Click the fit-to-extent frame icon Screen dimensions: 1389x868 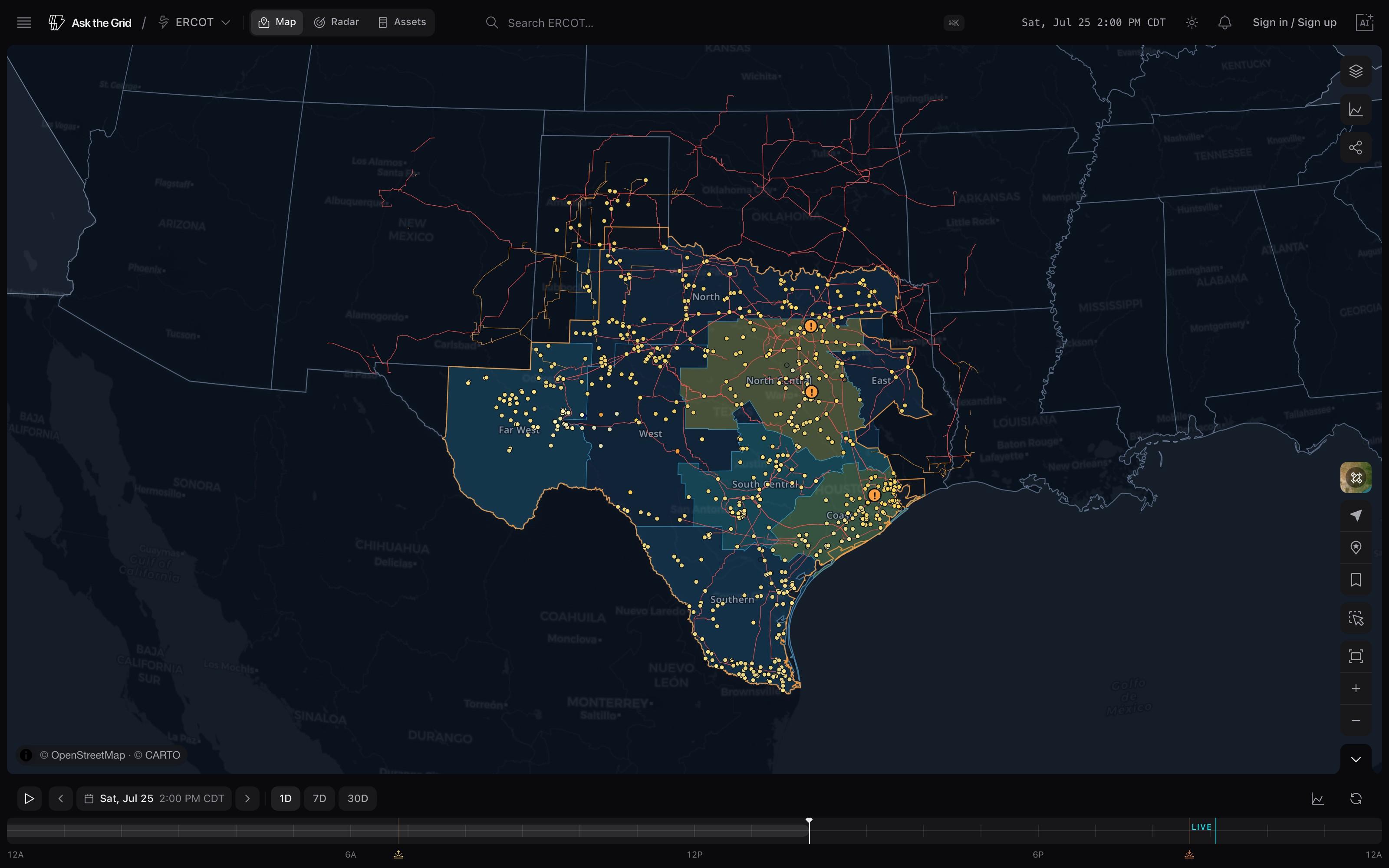(1356, 656)
